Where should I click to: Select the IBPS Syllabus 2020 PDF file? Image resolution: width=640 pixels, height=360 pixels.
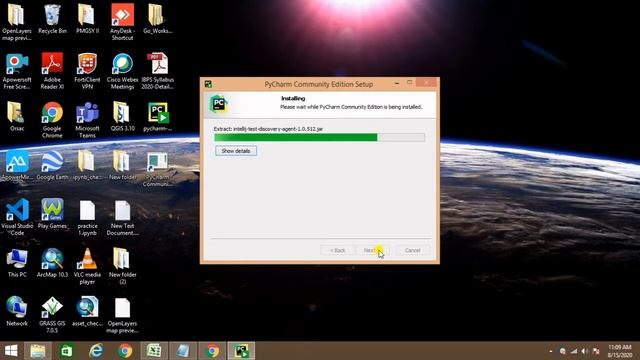158,71
